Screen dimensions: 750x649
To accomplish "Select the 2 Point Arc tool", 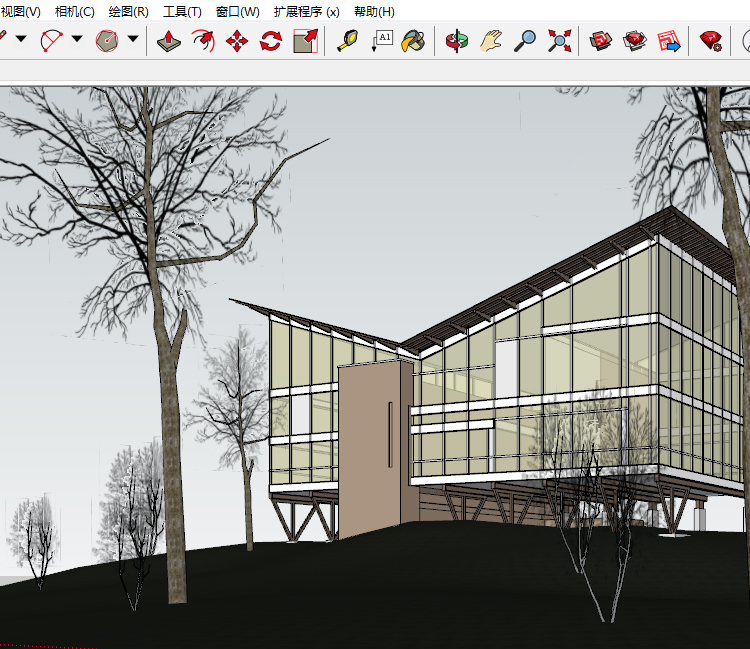I will pyautogui.click(x=51, y=41).
